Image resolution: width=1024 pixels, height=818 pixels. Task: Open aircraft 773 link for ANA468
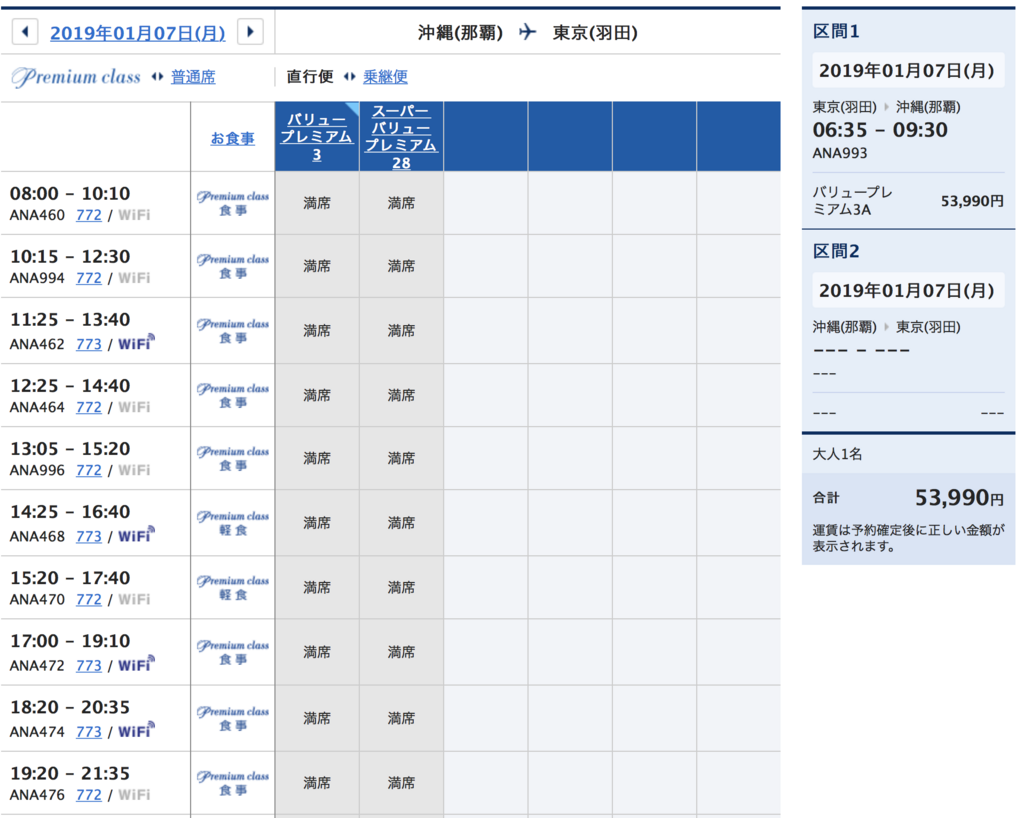pyautogui.click(x=89, y=537)
